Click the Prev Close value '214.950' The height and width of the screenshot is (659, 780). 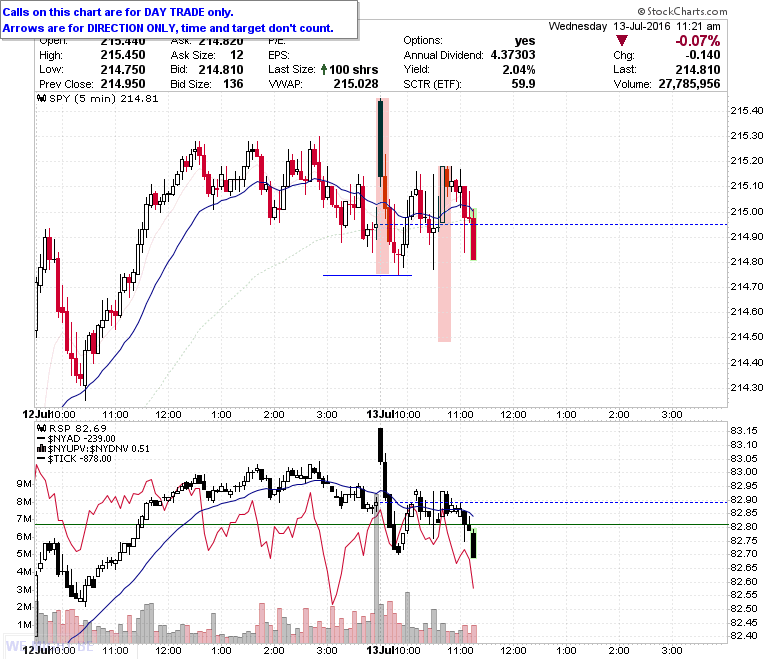pyautogui.click(x=123, y=84)
